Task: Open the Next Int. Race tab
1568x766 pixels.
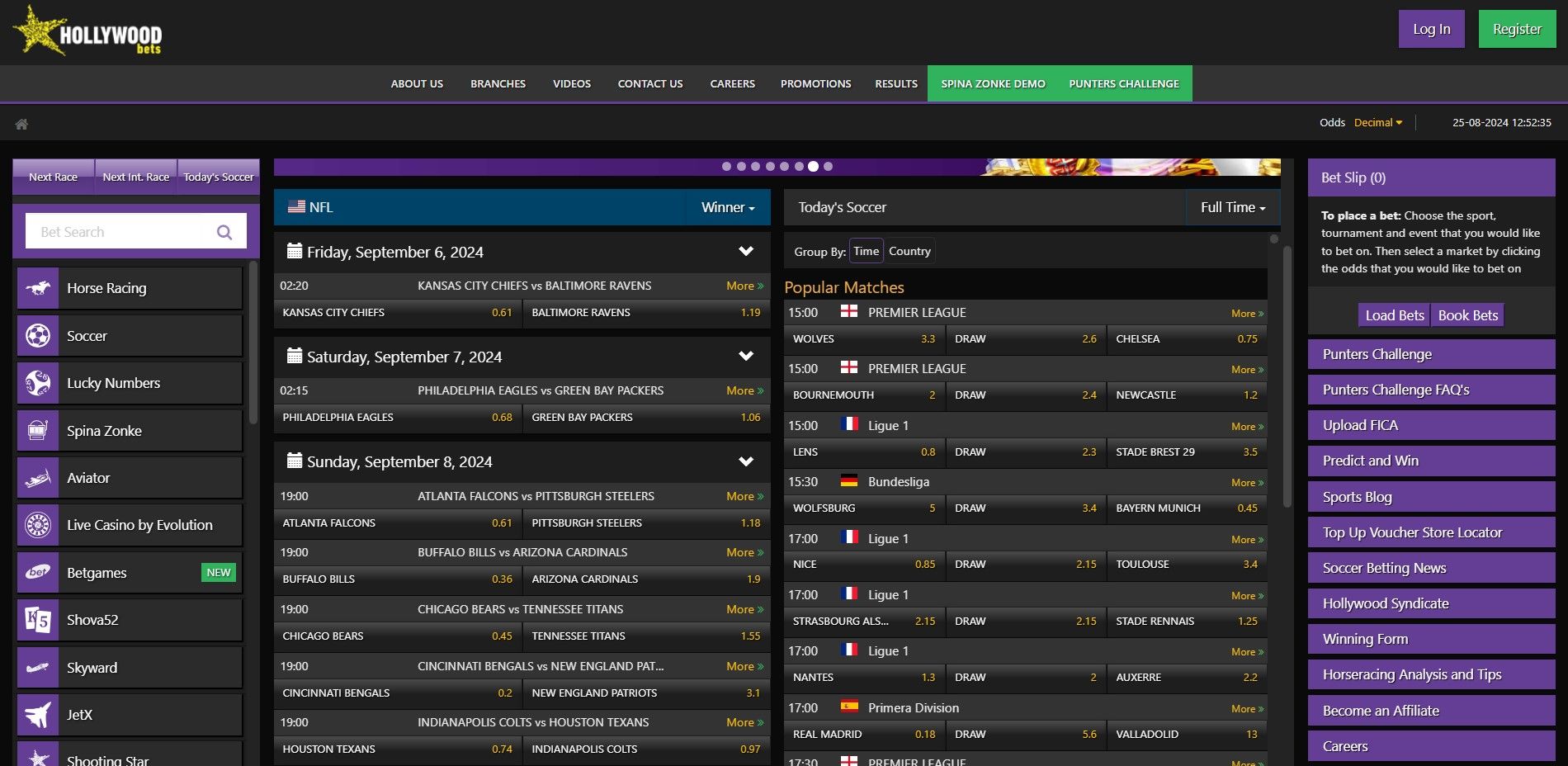Action: 136,177
